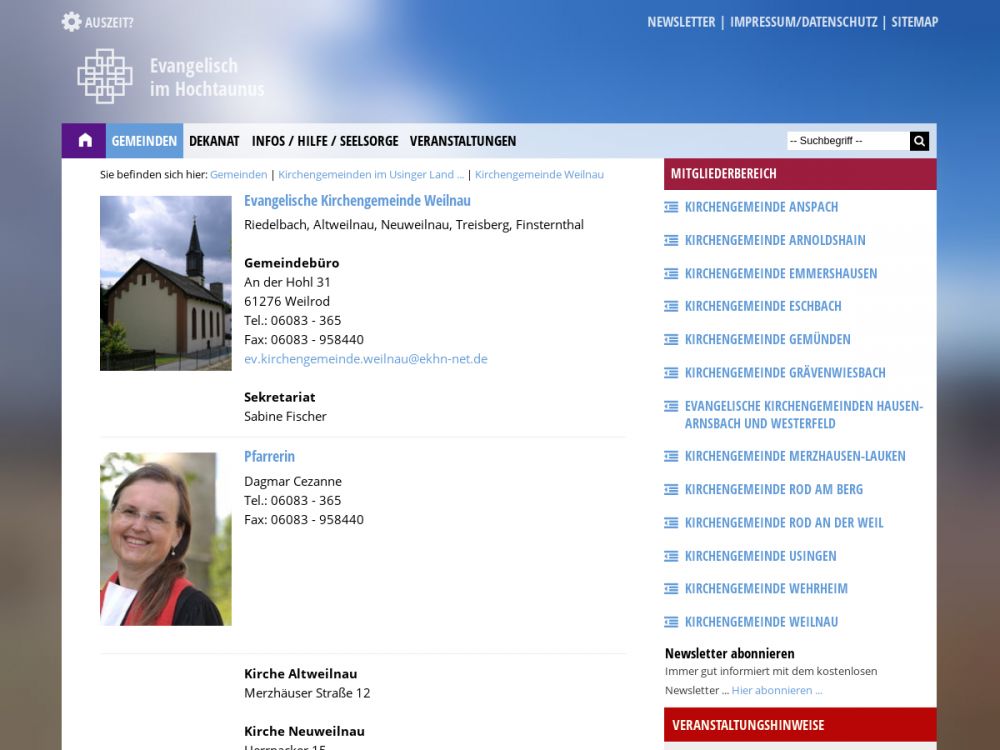Click the list icon beside Kirchengemeinde Eschbach
Viewport: 1000px width, 750px height.
(x=671, y=306)
